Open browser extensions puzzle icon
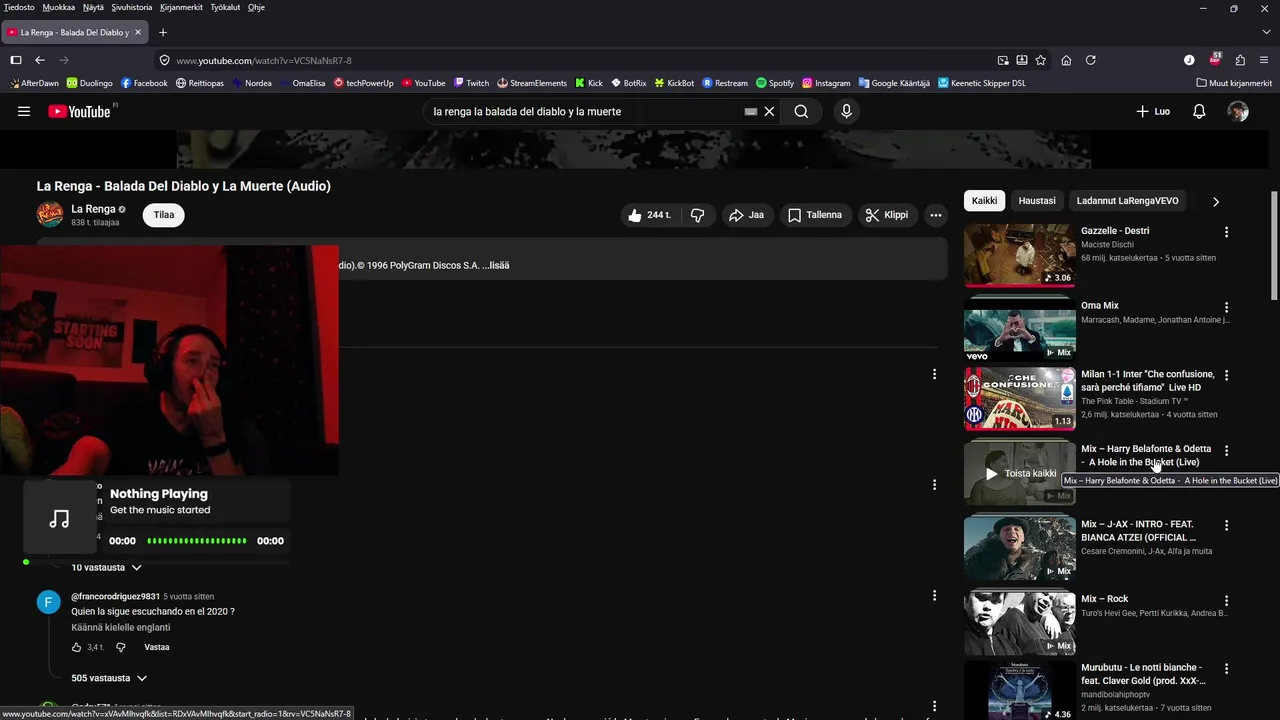 point(1240,60)
